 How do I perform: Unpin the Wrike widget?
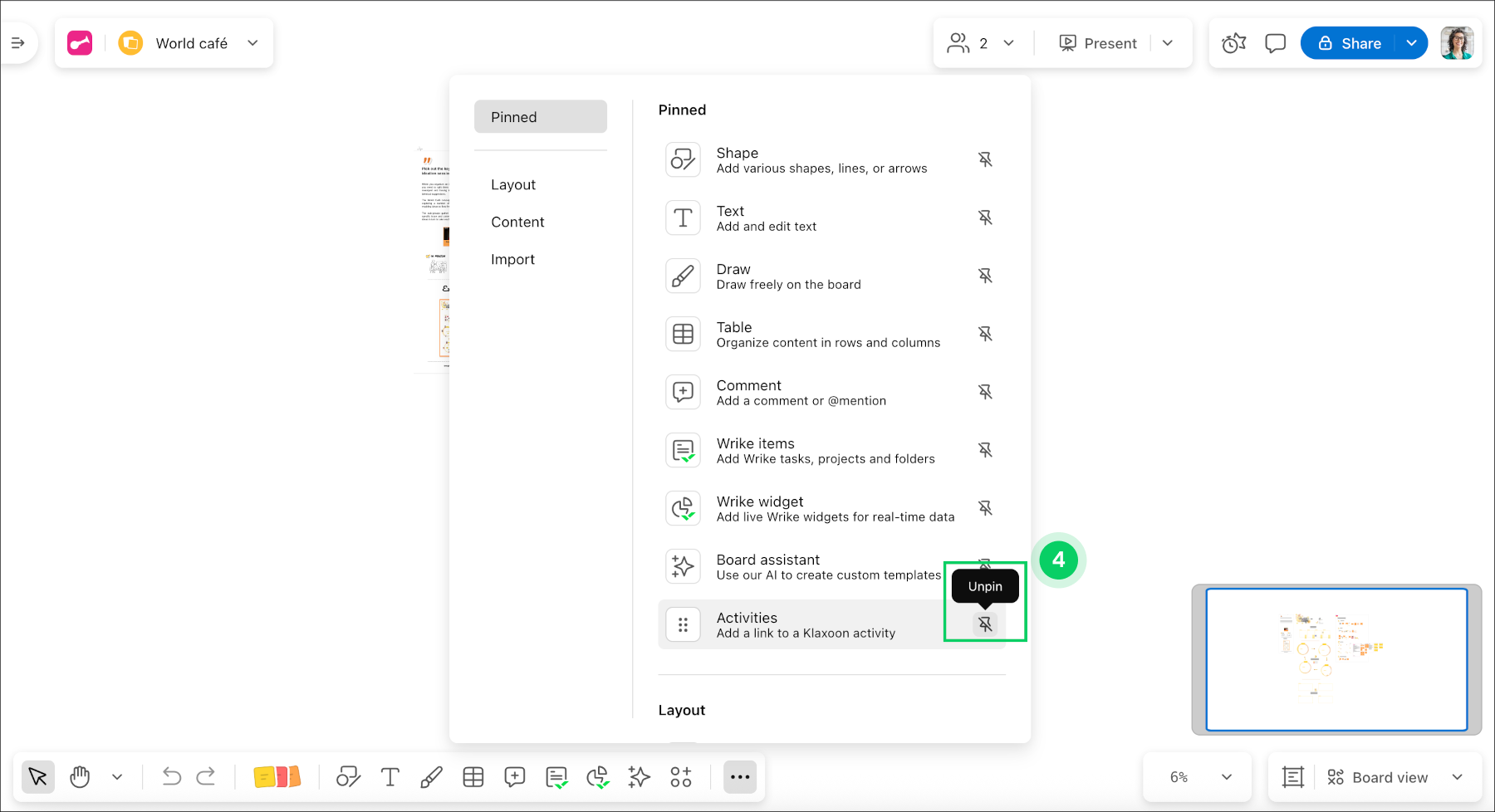[x=985, y=507]
